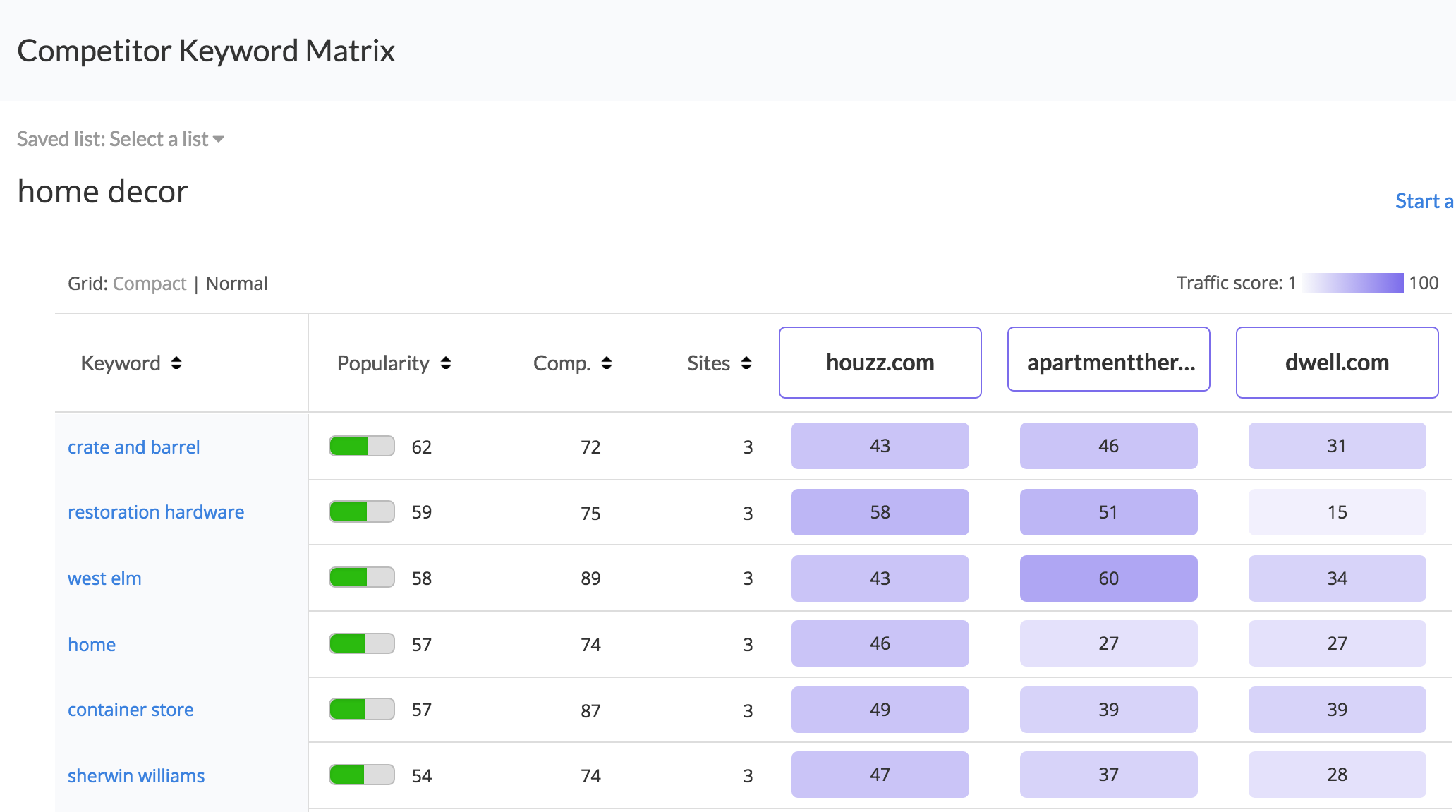Click the apartmentther... column header
1456x812 pixels.
click(x=1109, y=359)
